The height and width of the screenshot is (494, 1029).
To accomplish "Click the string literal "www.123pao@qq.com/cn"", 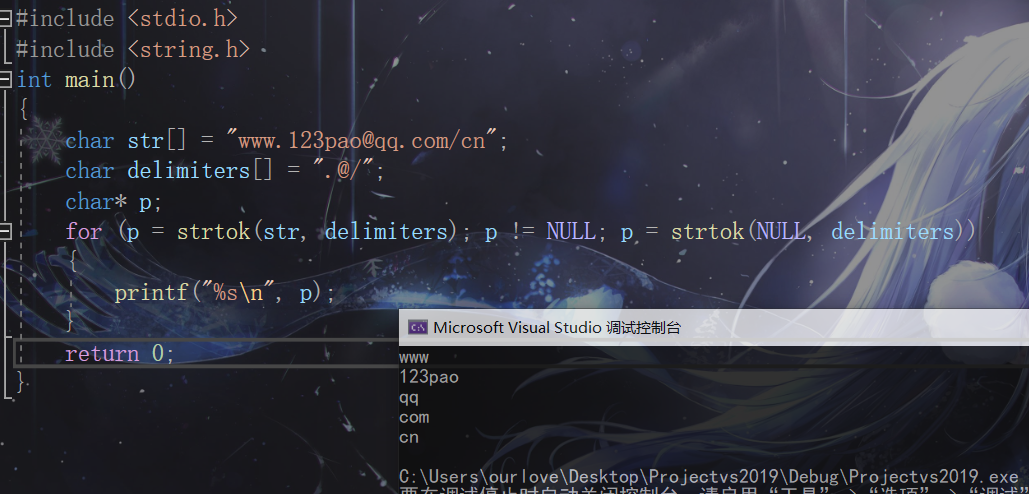I will coord(362,140).
